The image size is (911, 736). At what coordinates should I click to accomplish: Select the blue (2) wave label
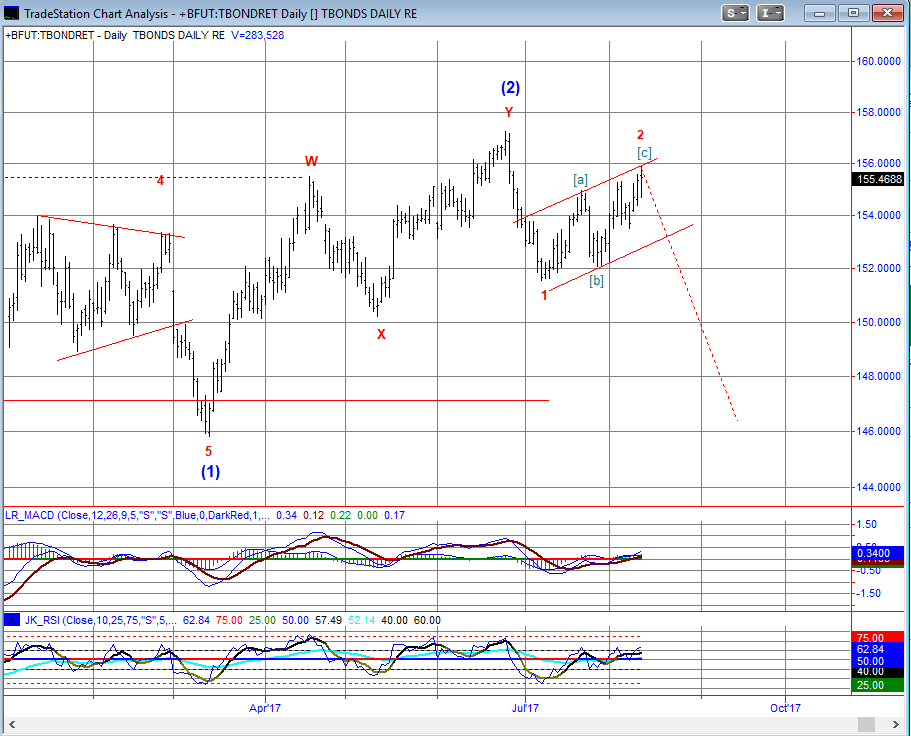[x=511, y=88]
